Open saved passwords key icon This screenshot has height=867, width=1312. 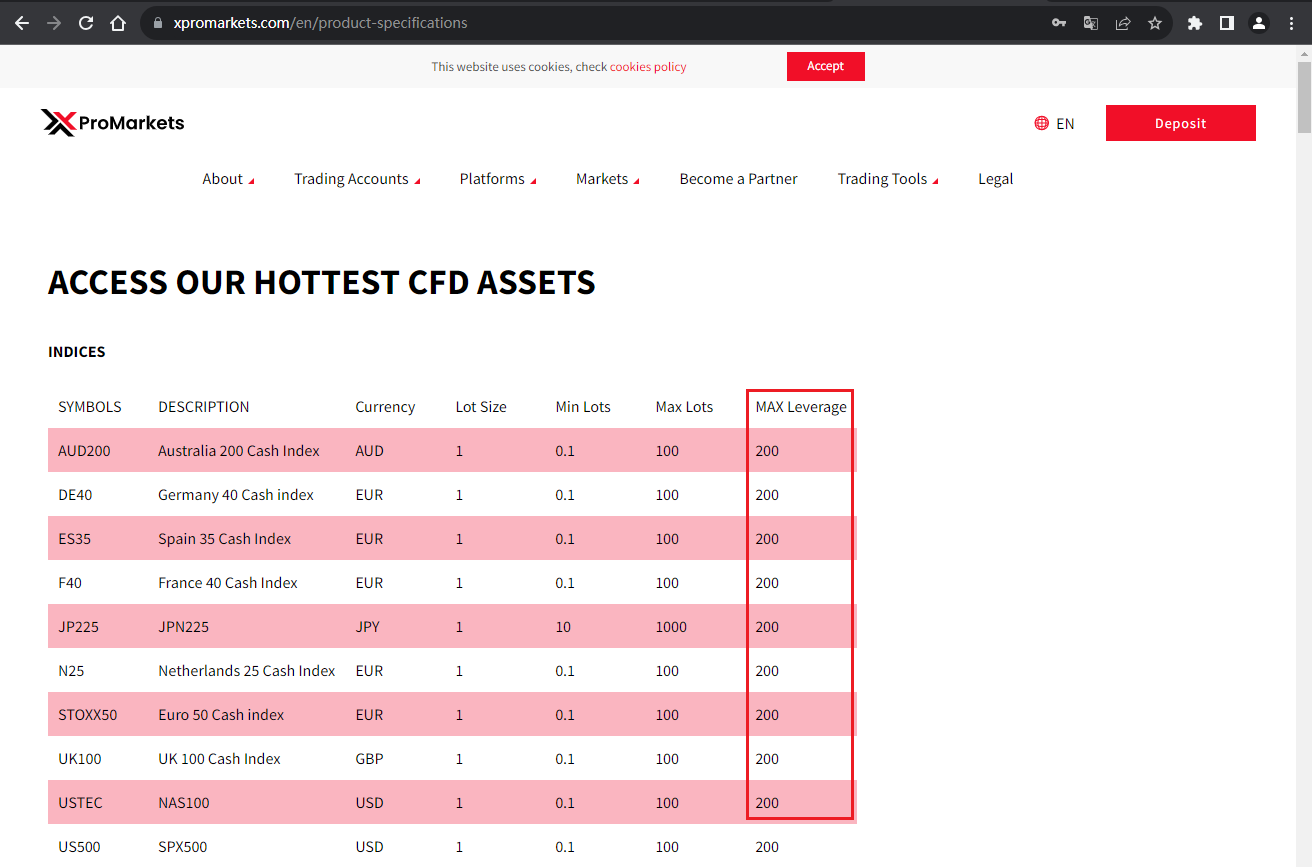pos(1059,23)
